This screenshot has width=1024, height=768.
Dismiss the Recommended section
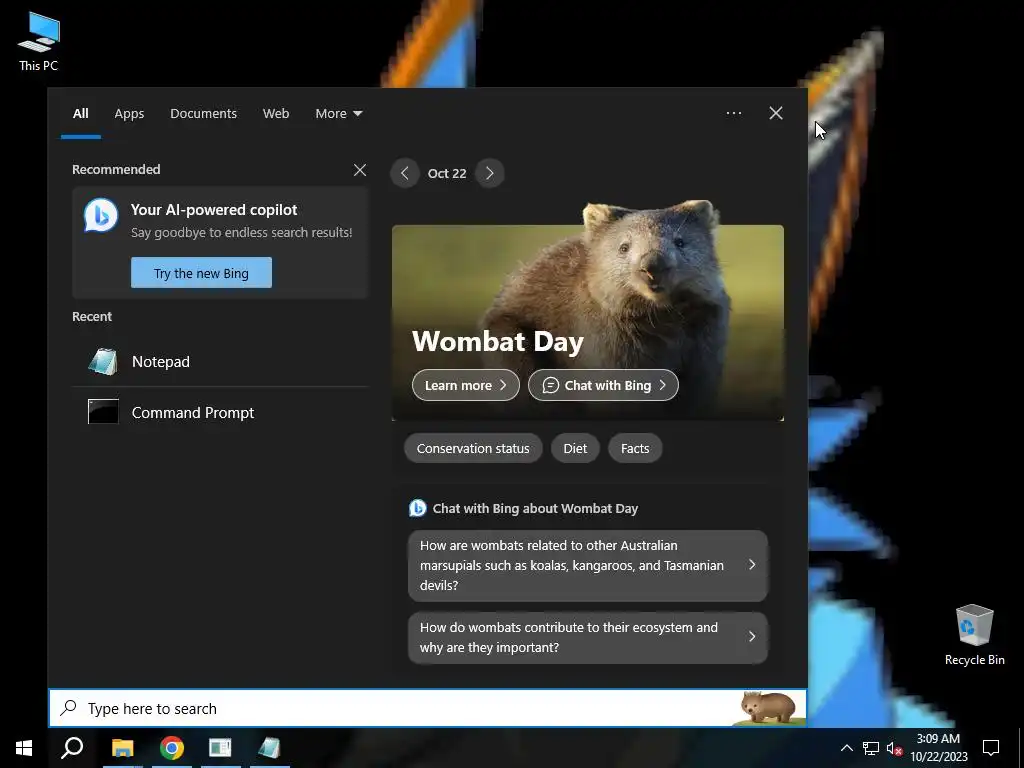click(x=360, y=170)
